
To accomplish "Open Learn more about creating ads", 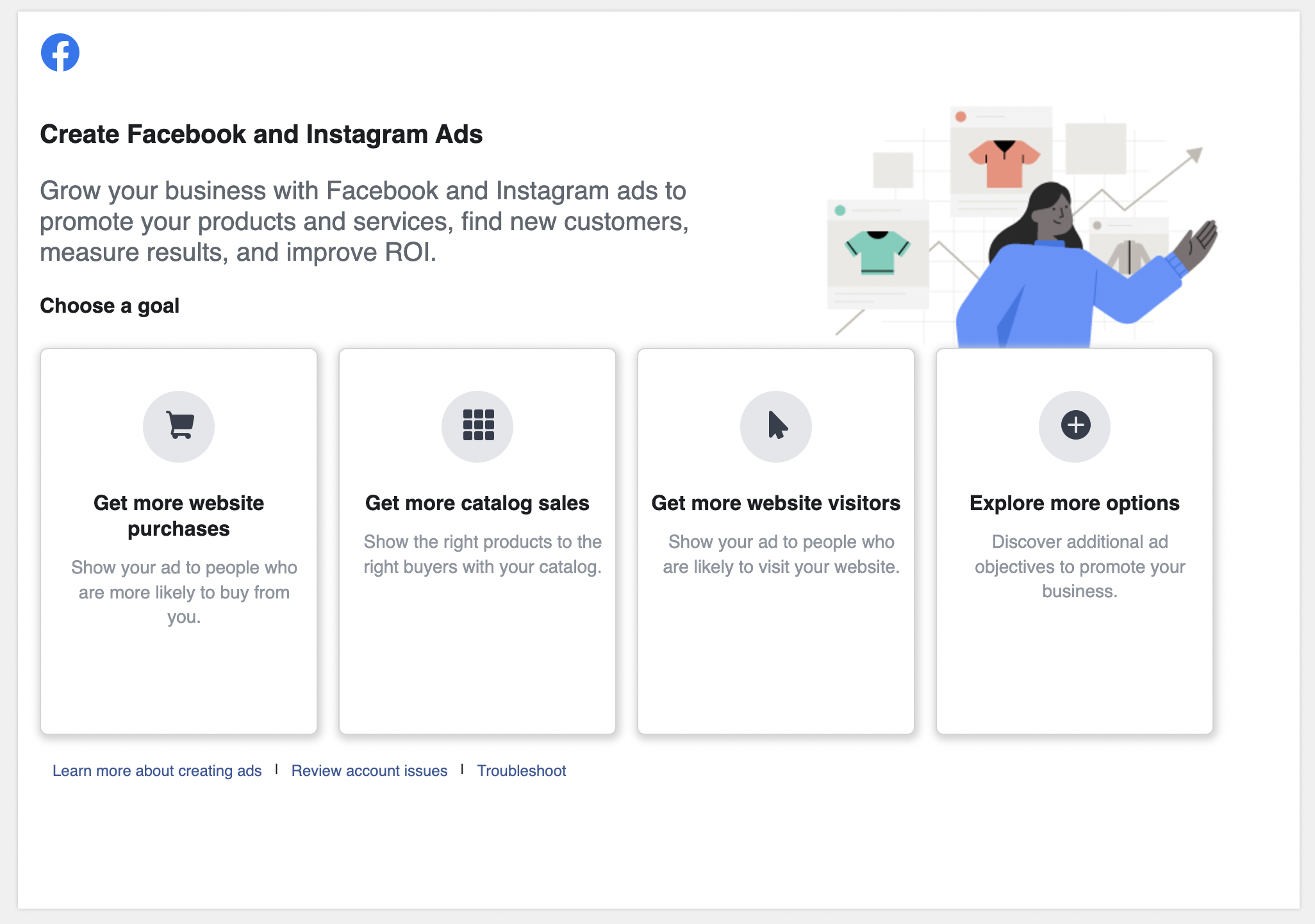I will pyautogui.click(x=157, y=771).
